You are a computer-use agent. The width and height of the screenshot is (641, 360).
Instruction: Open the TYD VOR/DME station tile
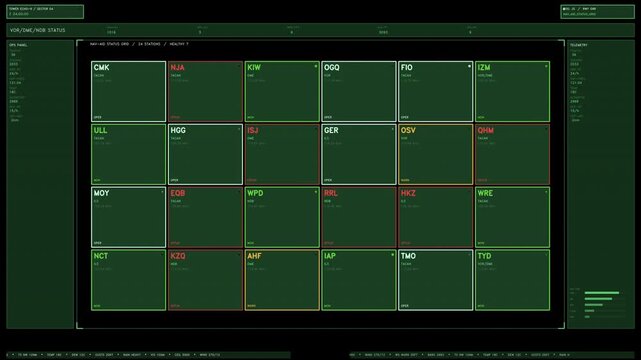pos(513,280)
